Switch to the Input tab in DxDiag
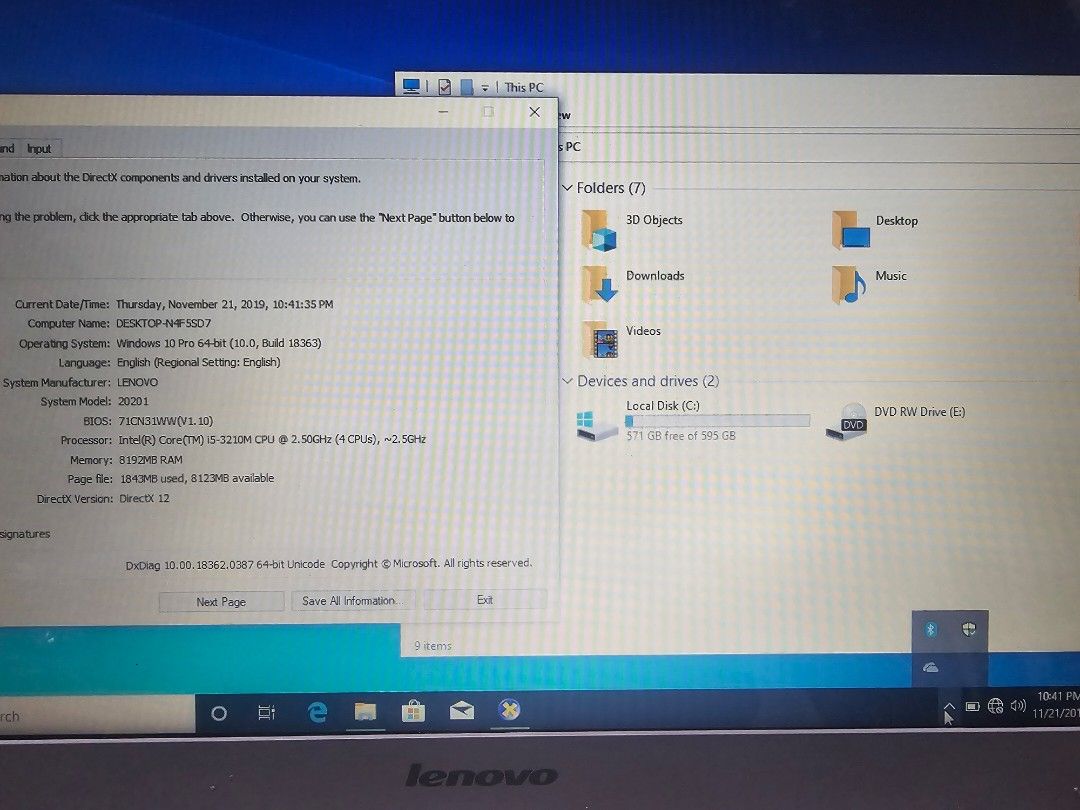Screen dimensions: 1080x810 39,148
